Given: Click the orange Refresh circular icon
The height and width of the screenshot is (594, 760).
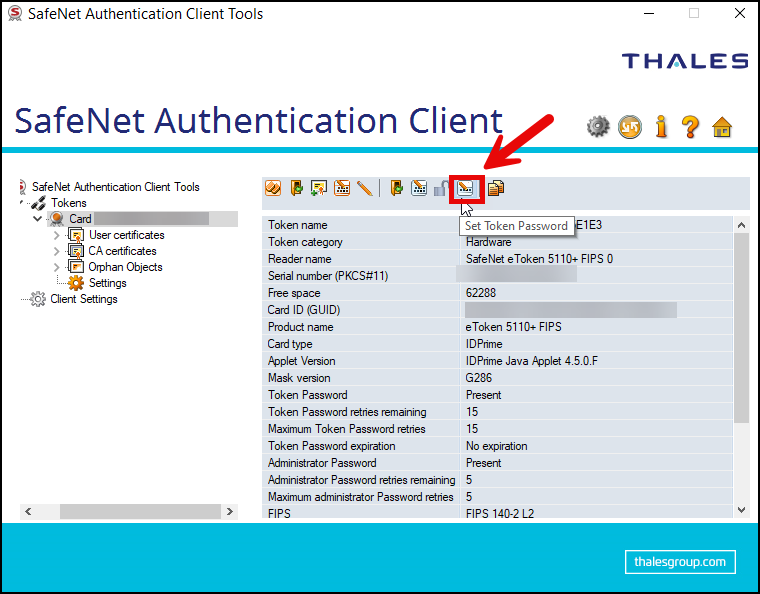Looking at the screenshot, I should [x=629, y=126].
